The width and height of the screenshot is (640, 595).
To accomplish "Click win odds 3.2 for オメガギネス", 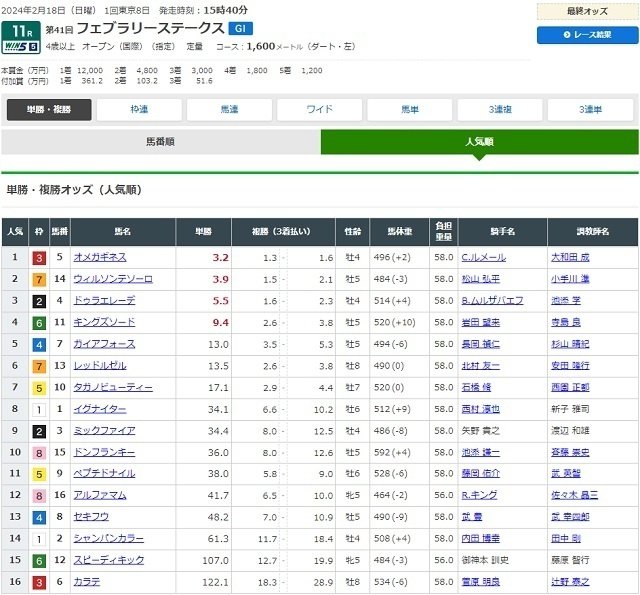I will click(220, 258).
